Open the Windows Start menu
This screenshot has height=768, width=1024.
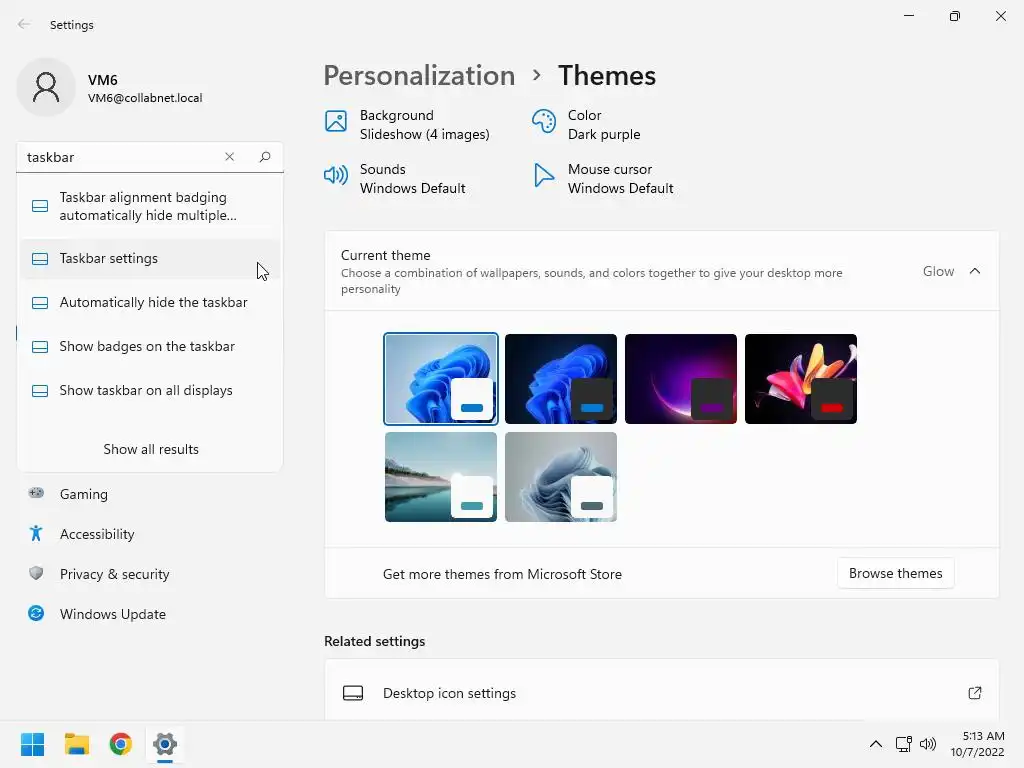33,744
